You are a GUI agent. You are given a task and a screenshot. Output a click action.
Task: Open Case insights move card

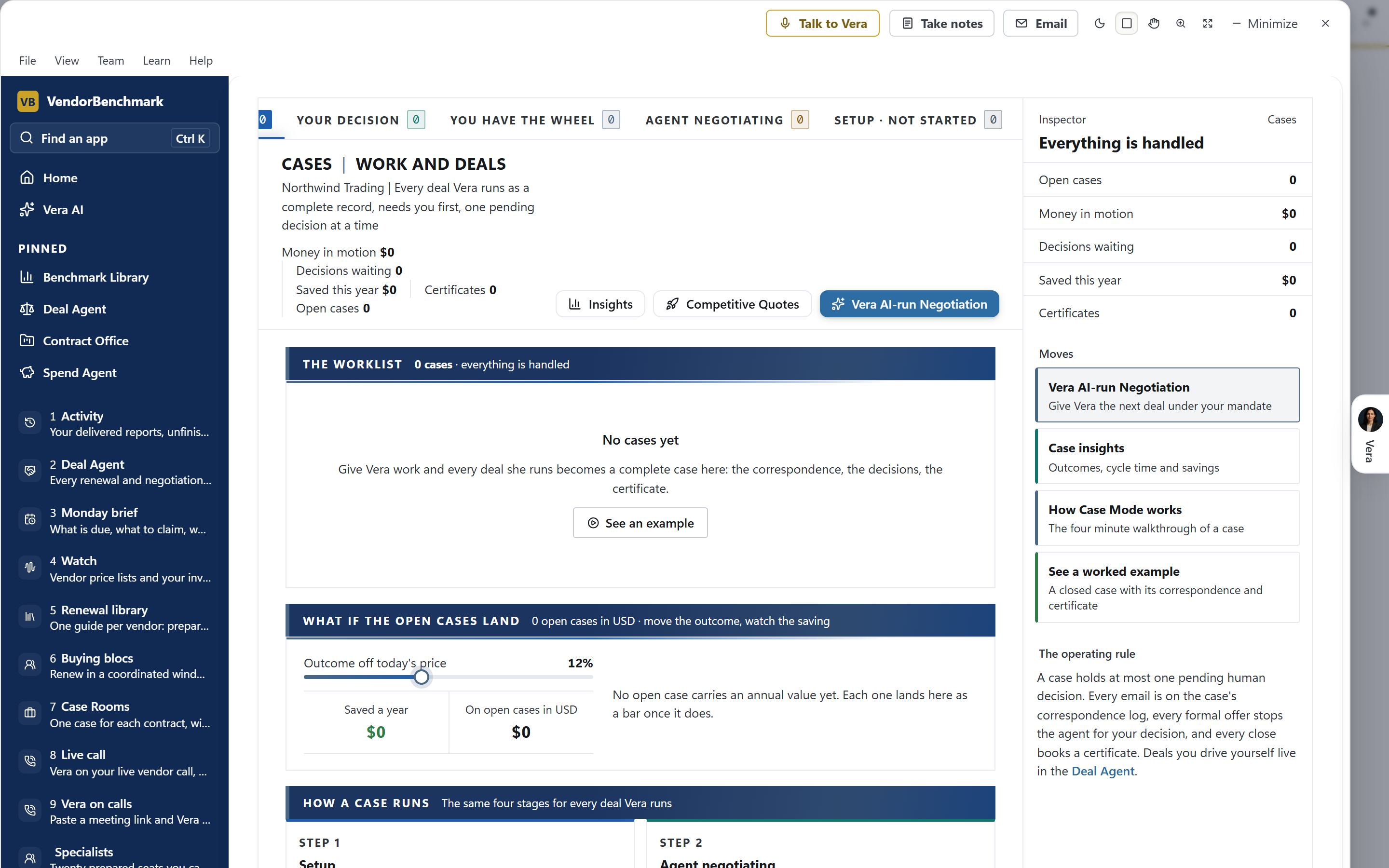tap(1168, 457)
